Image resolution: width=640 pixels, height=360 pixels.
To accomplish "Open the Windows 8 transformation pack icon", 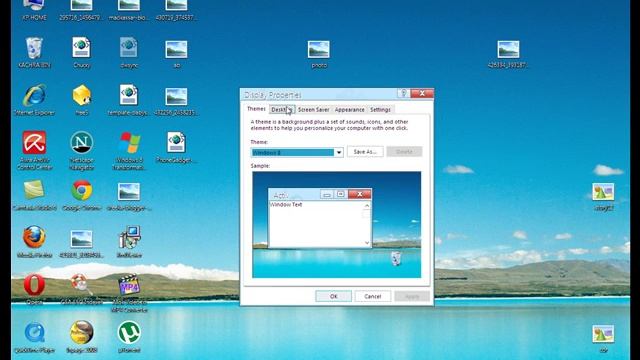I will [129, 150].
